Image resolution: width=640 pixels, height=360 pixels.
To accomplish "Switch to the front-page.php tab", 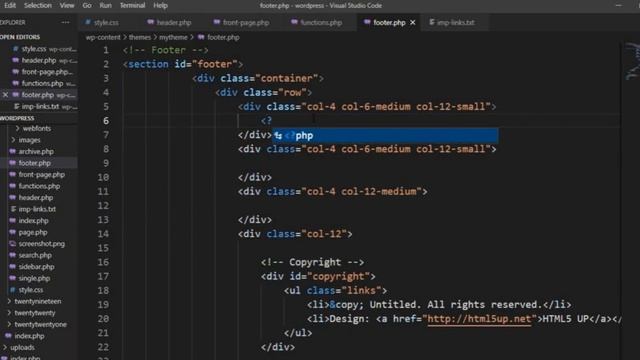I will [246, 22].
